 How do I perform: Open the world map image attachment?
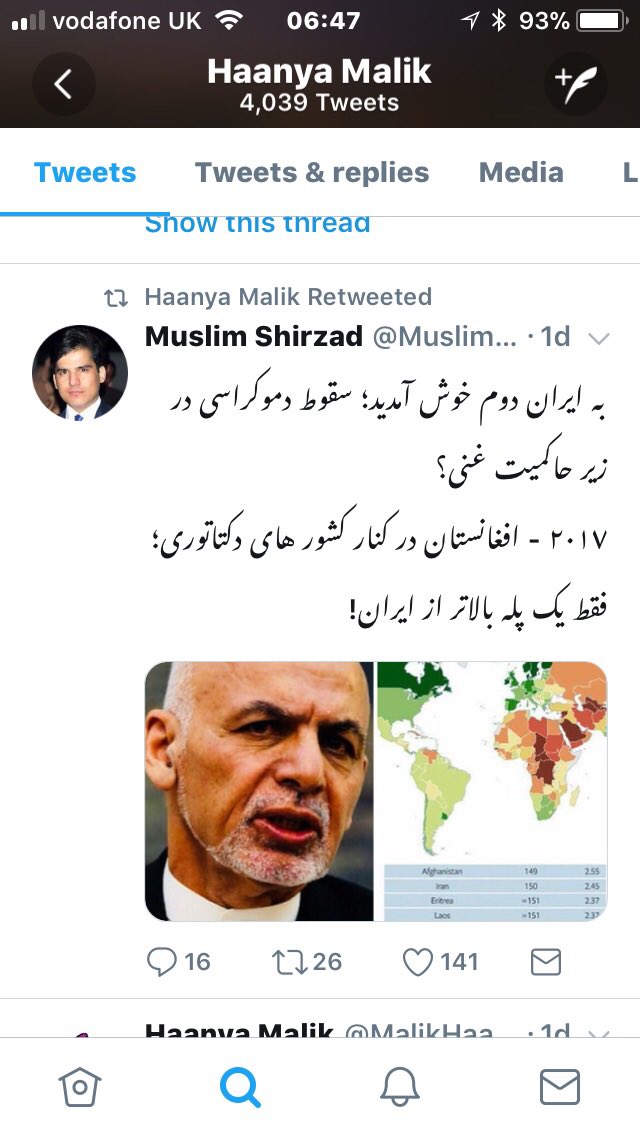coord(492,791)
